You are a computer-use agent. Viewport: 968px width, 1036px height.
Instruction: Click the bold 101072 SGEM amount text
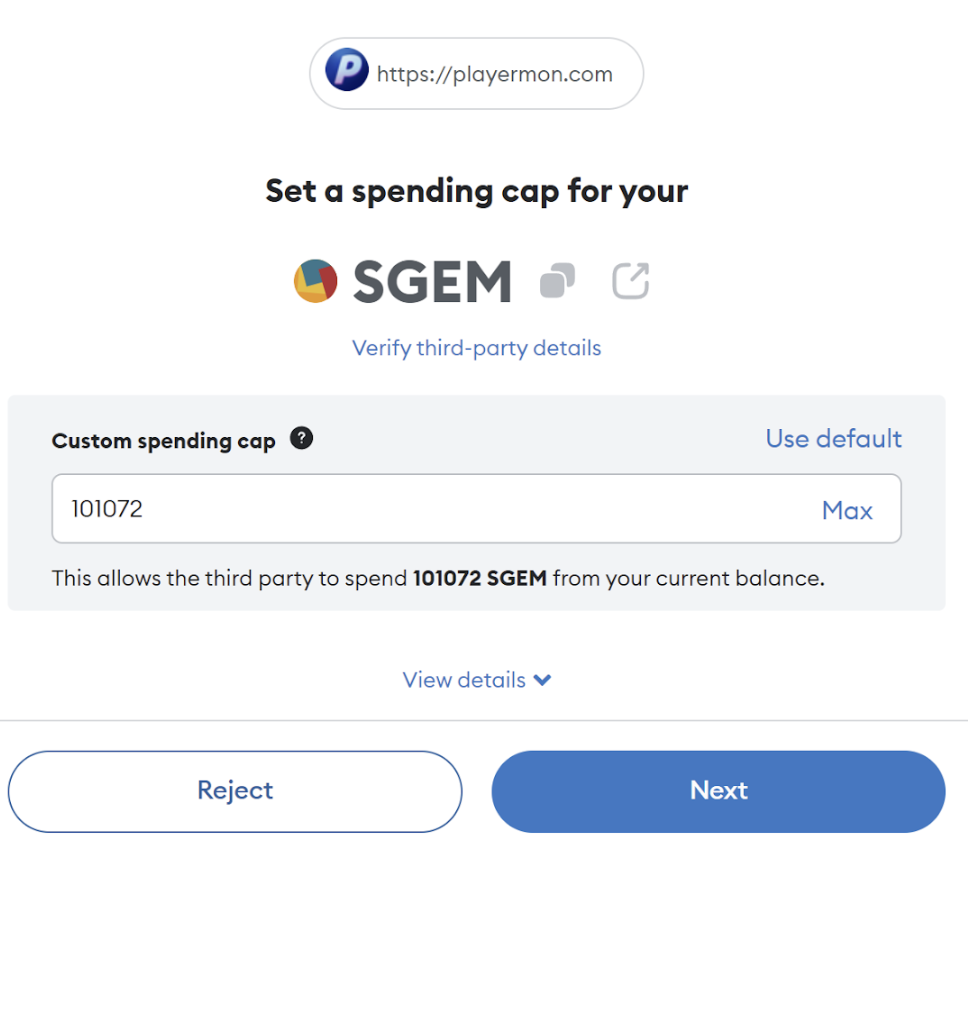click(x=480, y=578)
